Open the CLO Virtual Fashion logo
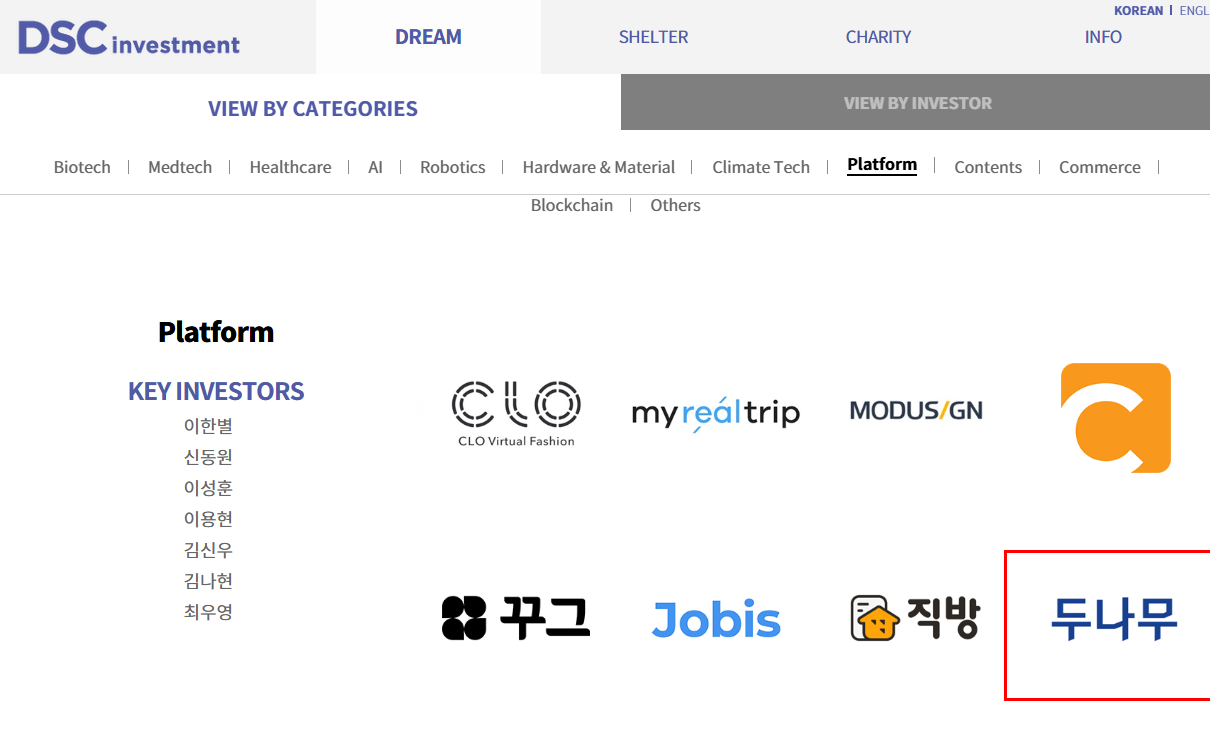Viewport: 1210px width, 752px height. coord(516,413)
